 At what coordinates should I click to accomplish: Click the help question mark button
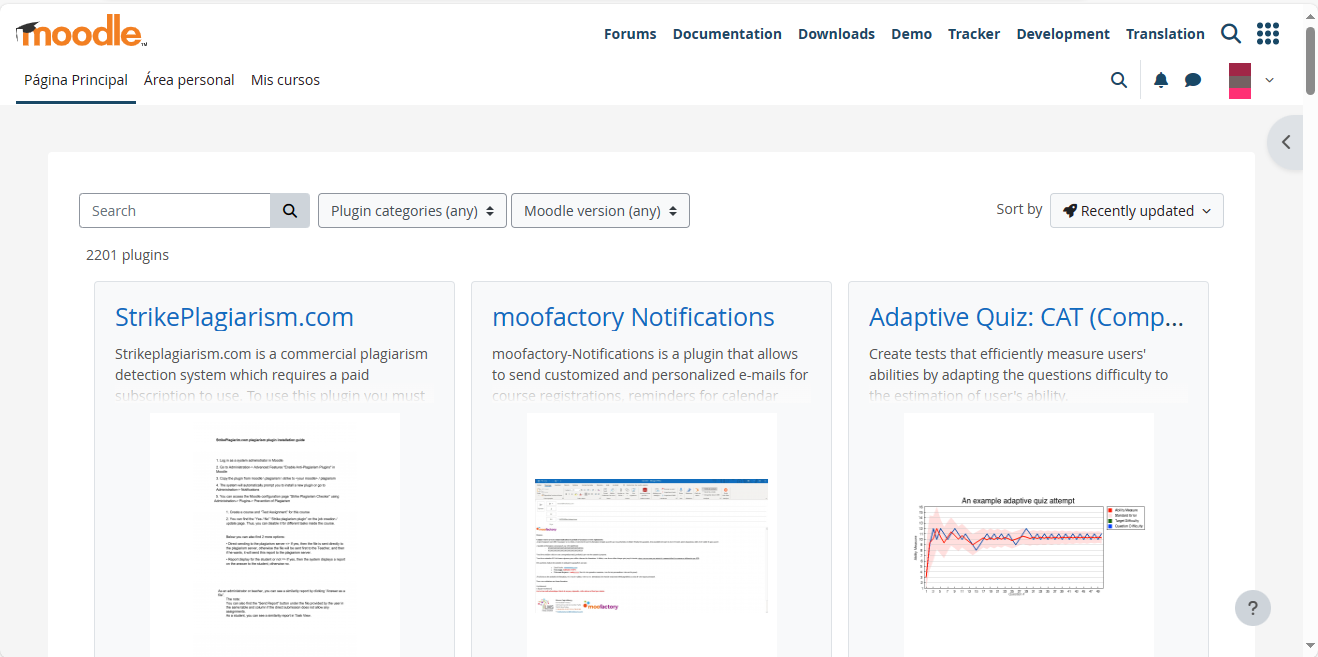coord(1253,607)
